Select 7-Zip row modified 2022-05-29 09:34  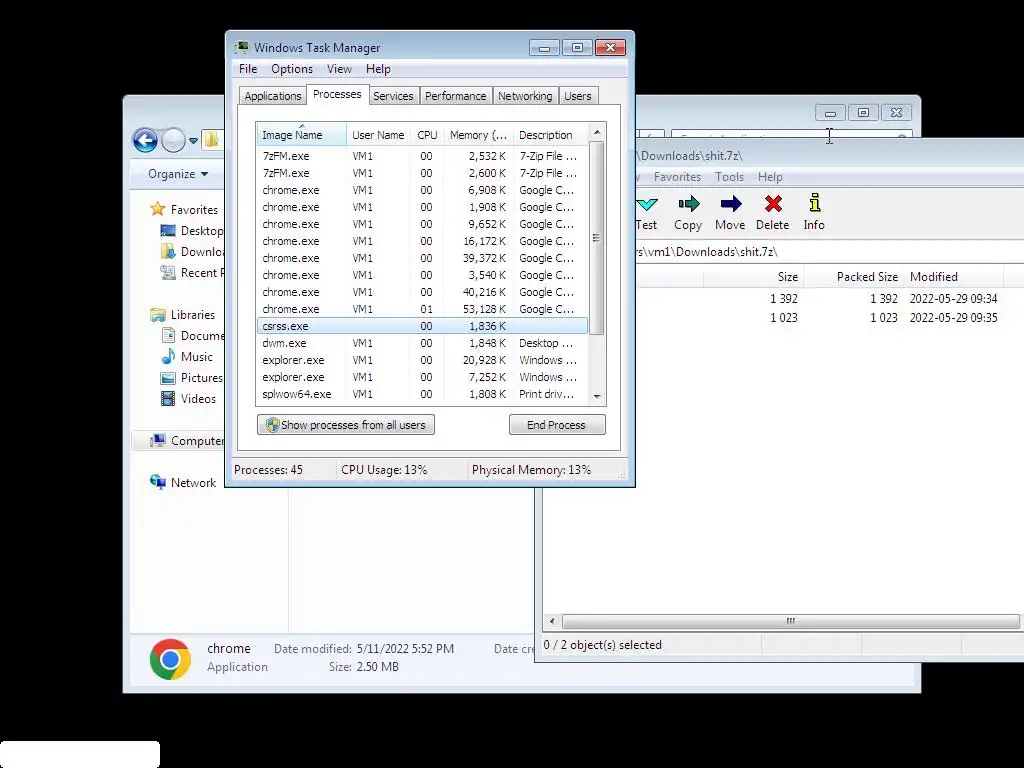(828, 298)
